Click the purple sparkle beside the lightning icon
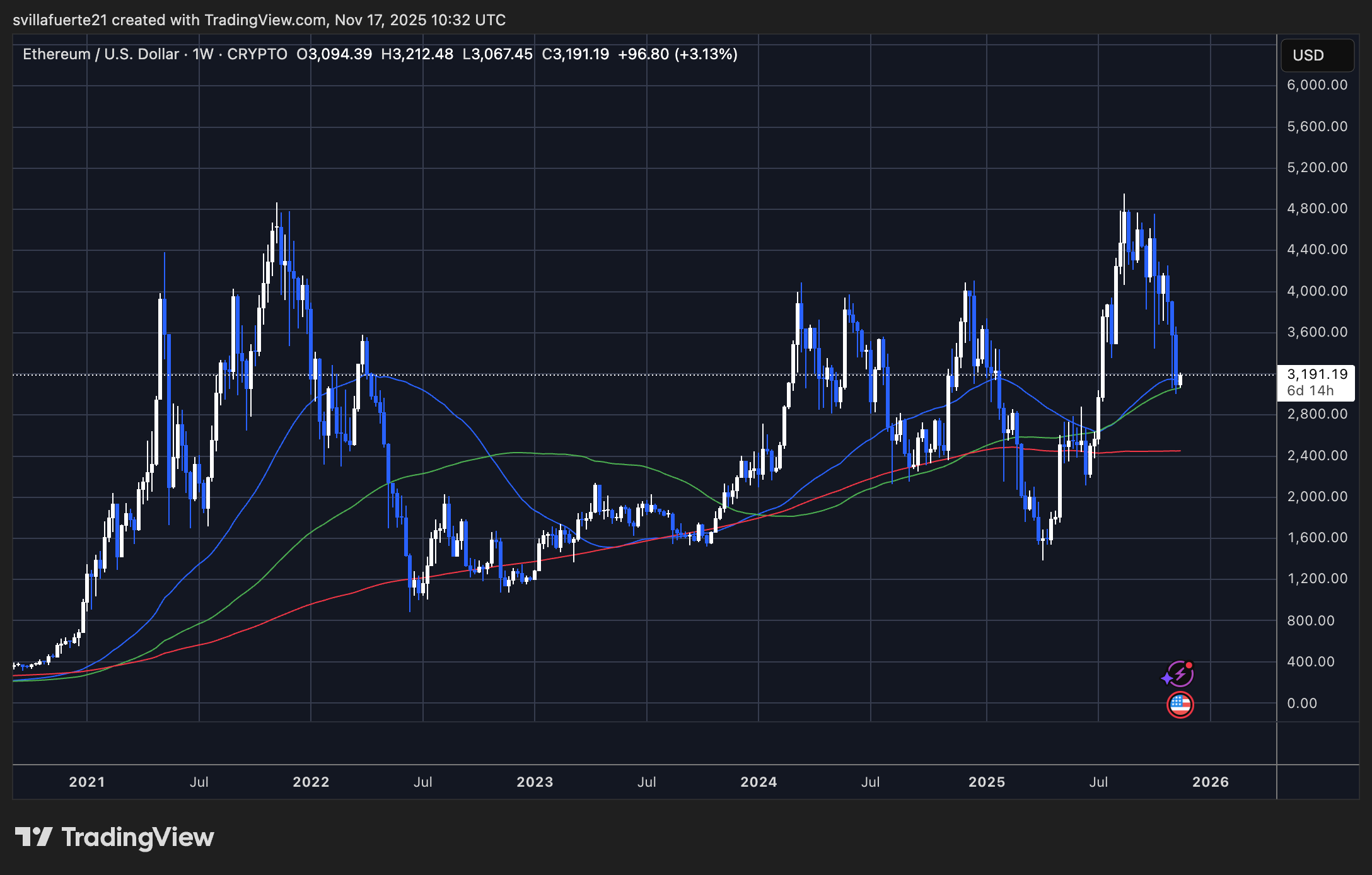This screenshot has height=875, width=1372. click(1167, 678)
